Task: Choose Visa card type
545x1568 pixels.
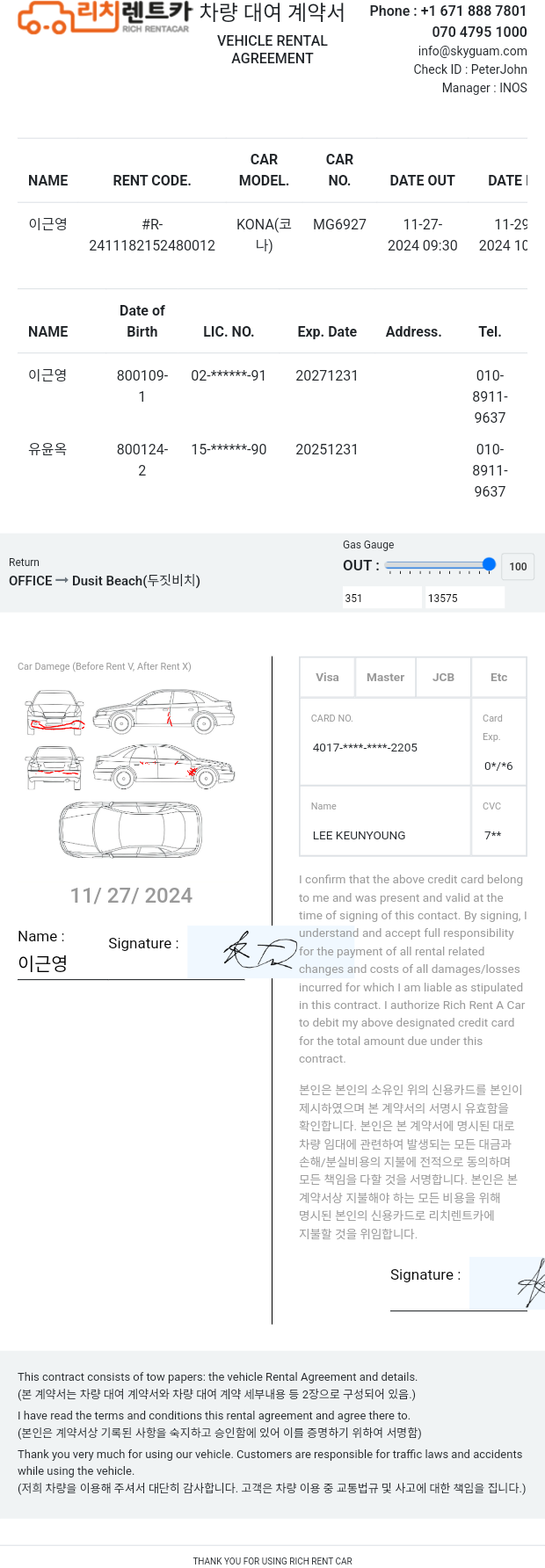Action: (327, 678)
